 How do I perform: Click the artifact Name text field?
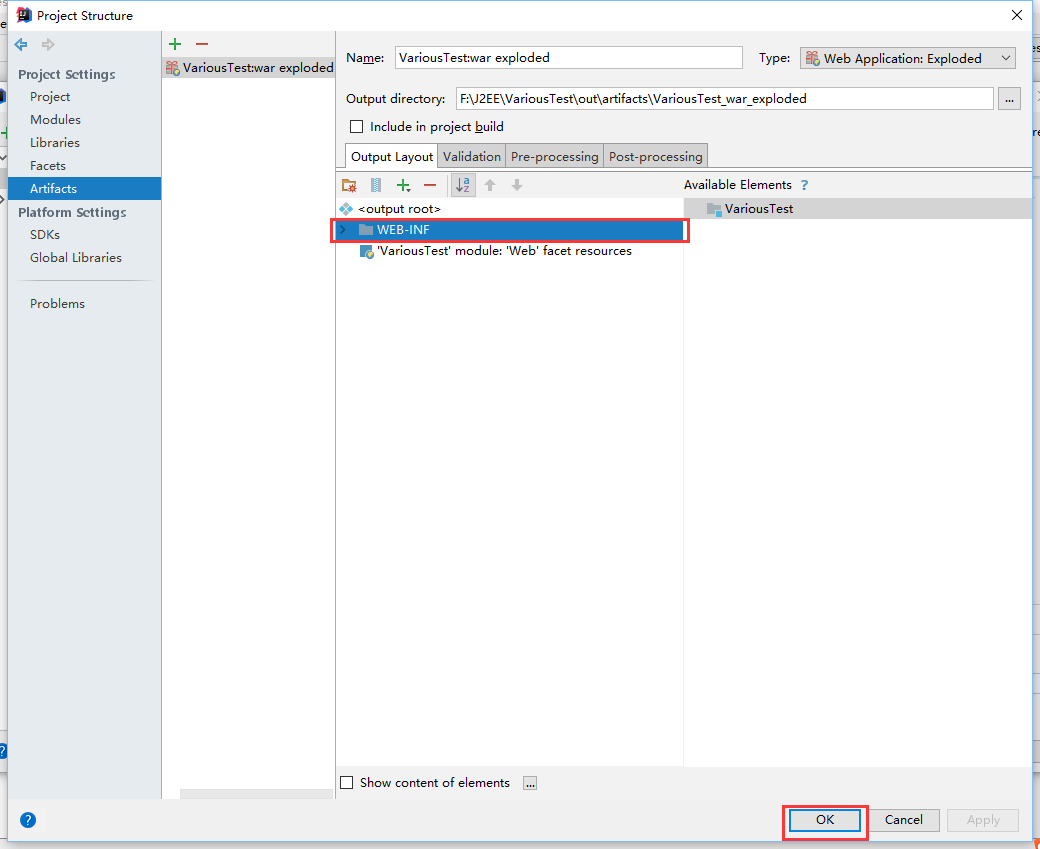click(x=568, y=58)
